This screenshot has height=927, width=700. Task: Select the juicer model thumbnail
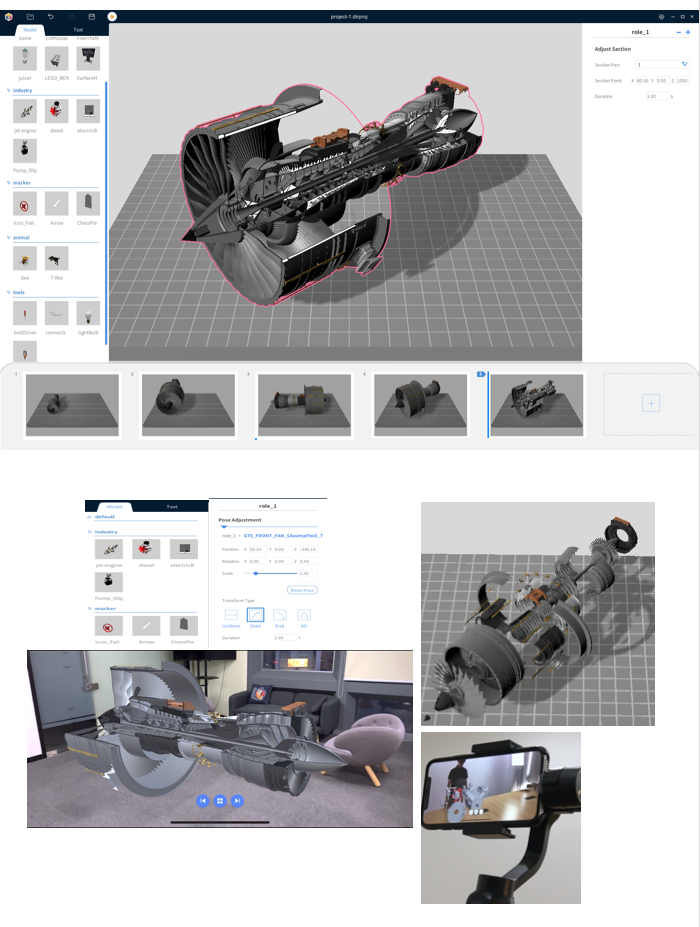[25, 59]
